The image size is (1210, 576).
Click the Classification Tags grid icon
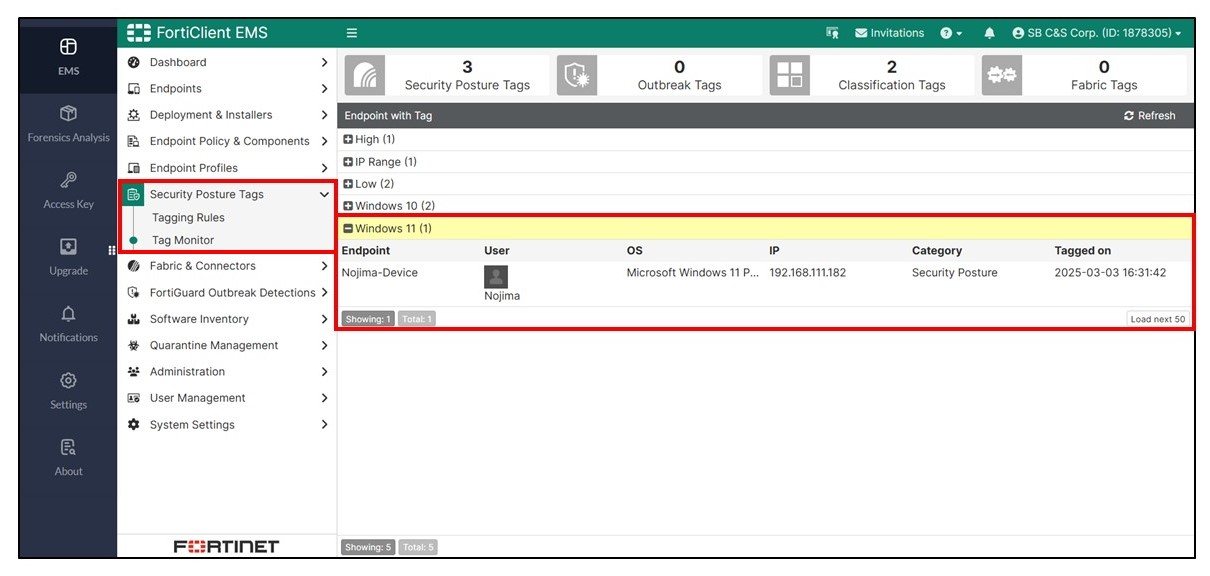[x=790, y=75]
